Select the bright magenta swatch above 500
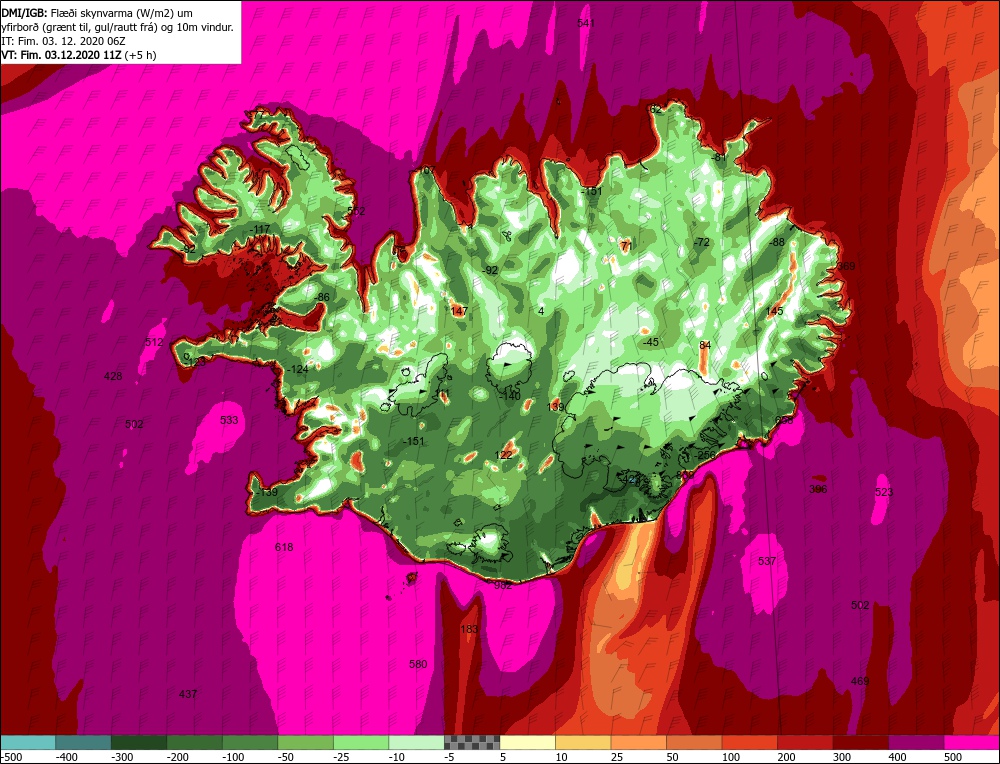The image size is (1000, 764). pos(971,742)
